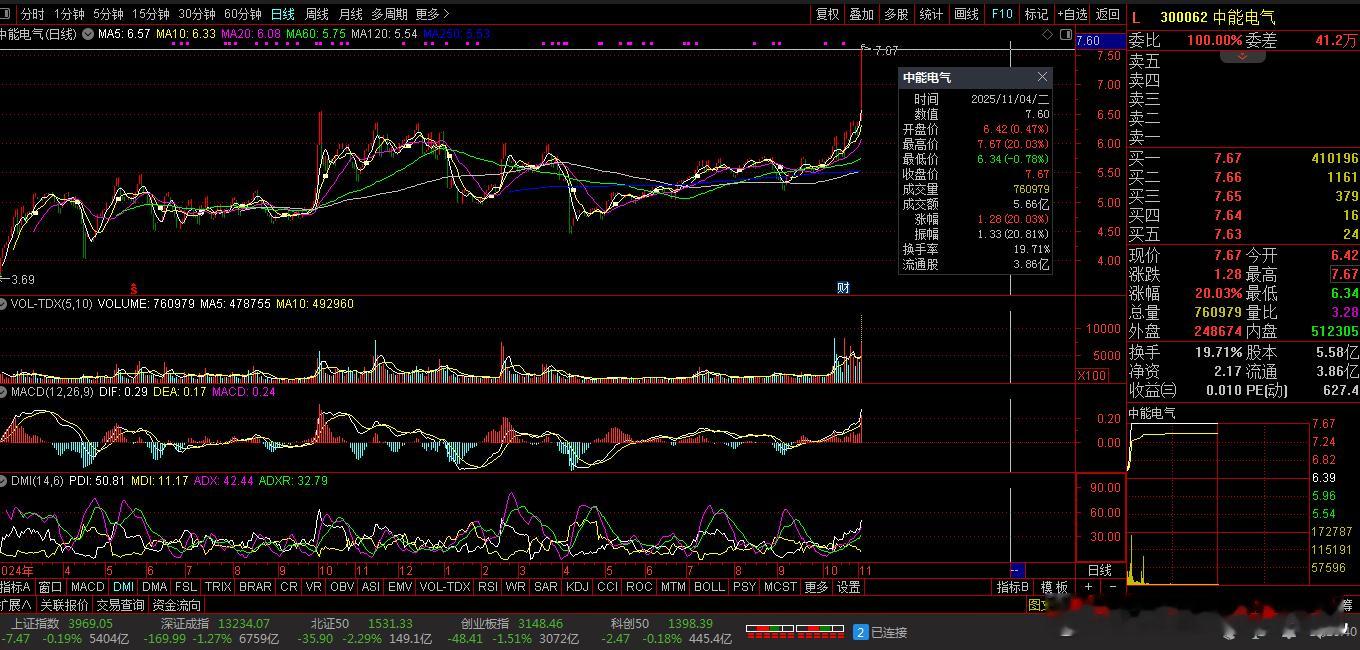Open dropdown arrow beside 中能电气(日线)
This screenshot has width=1360, height=650.
[x=88, y=34]
